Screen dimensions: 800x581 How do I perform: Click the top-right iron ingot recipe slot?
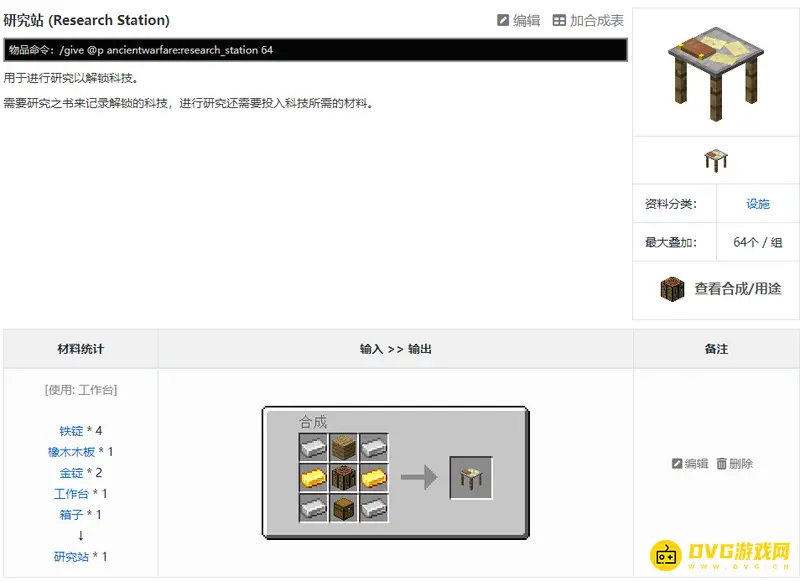pos(374,448)
